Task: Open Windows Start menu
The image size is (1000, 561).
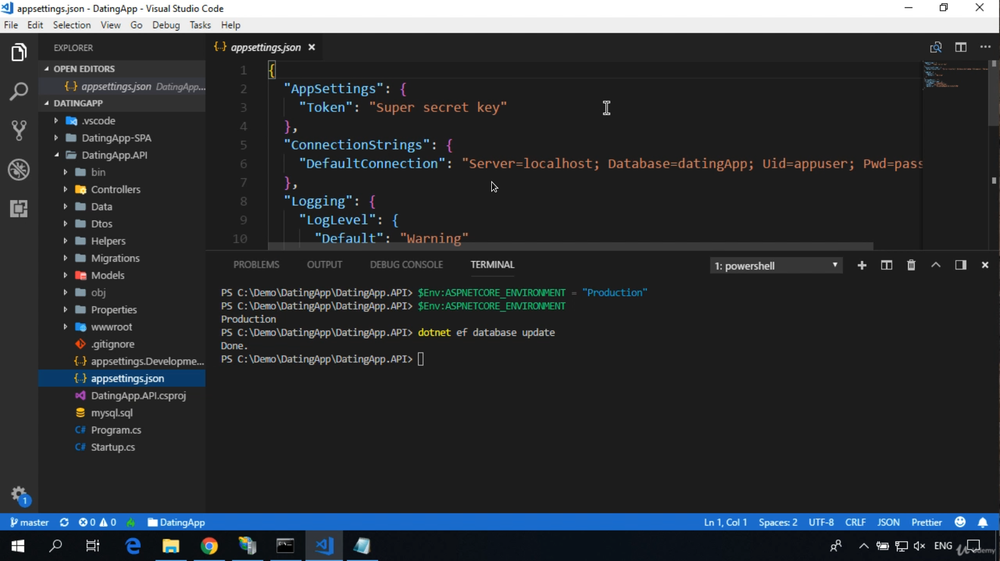Action: point(17,546)
